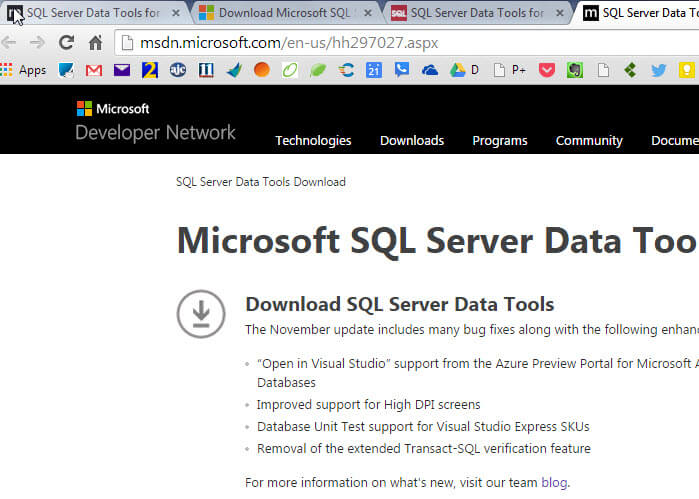The image size is (699, 499).
Task: Click the blank page bookmark after Evernote
Action: [603, 70]
